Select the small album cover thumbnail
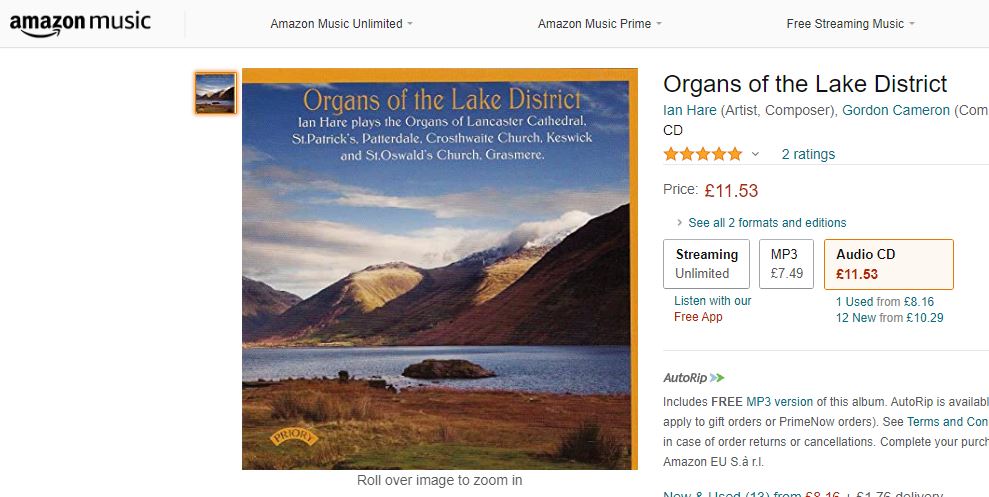 point(215,93)
